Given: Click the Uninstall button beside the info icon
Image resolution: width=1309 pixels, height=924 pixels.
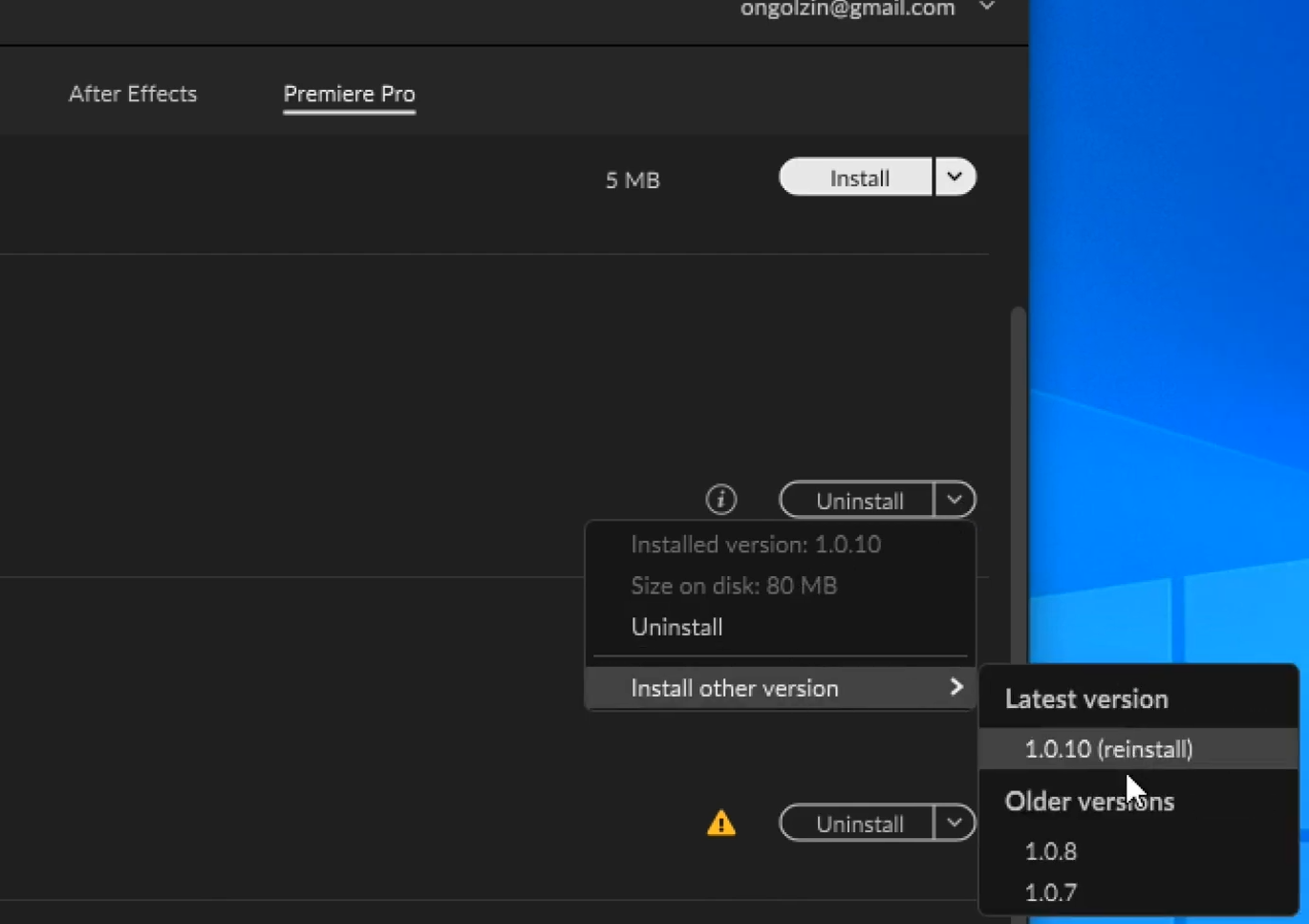Looking at the screenshot, I should point(856,500).
